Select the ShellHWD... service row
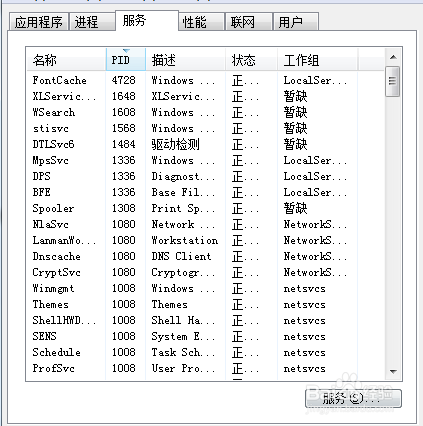Image resolution: width=423 pixels, height=426 pixels. click(x=205, y=320)
